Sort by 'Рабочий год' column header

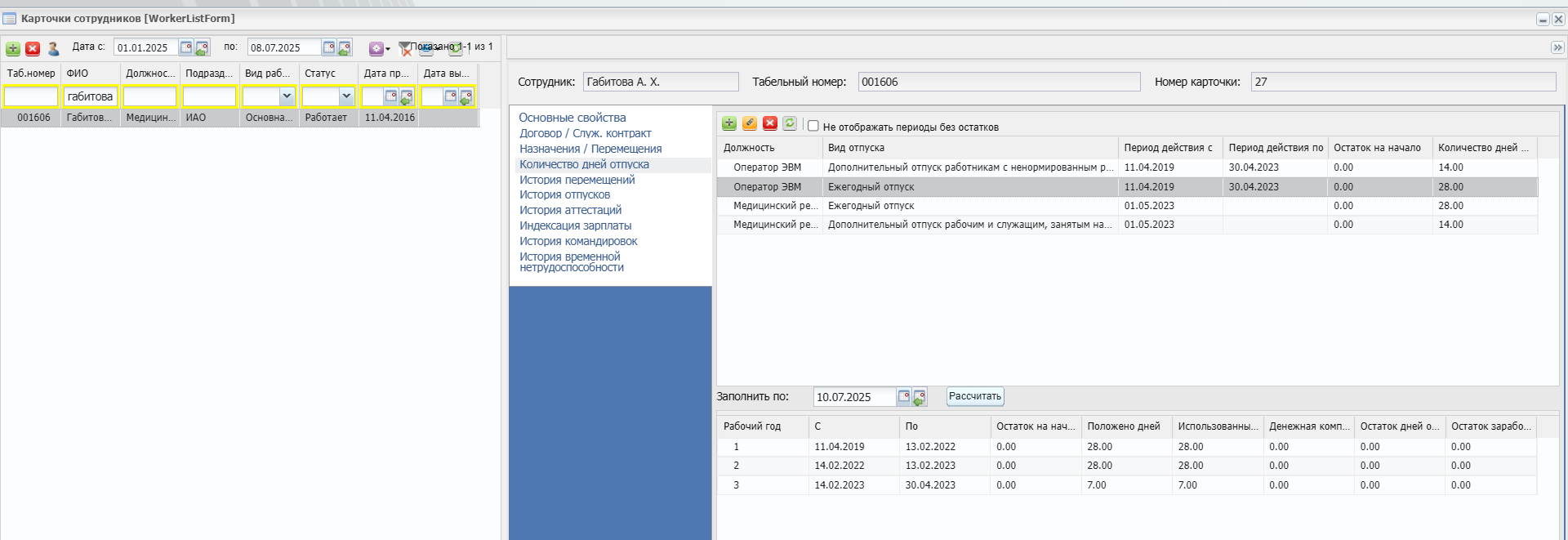763,426
